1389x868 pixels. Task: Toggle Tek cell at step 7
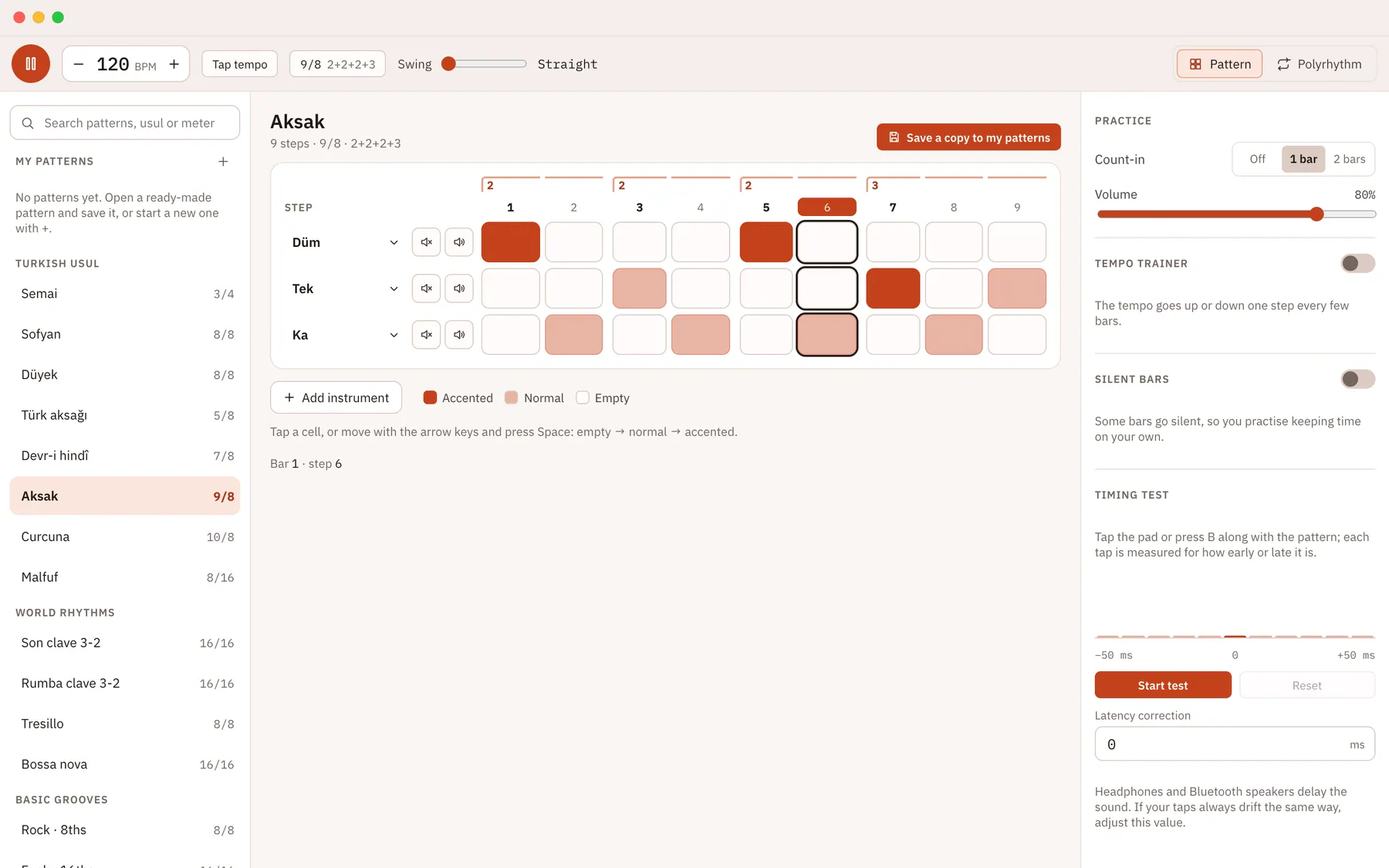pos(893,289)
